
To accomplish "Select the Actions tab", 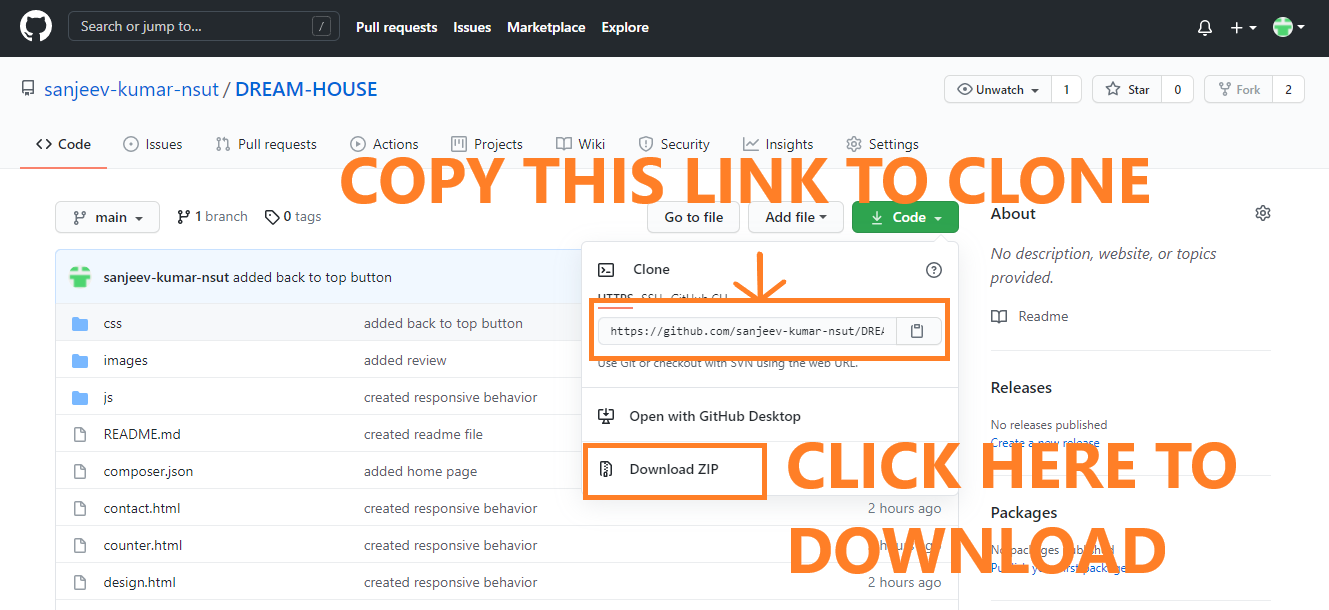I will point(385,144).
